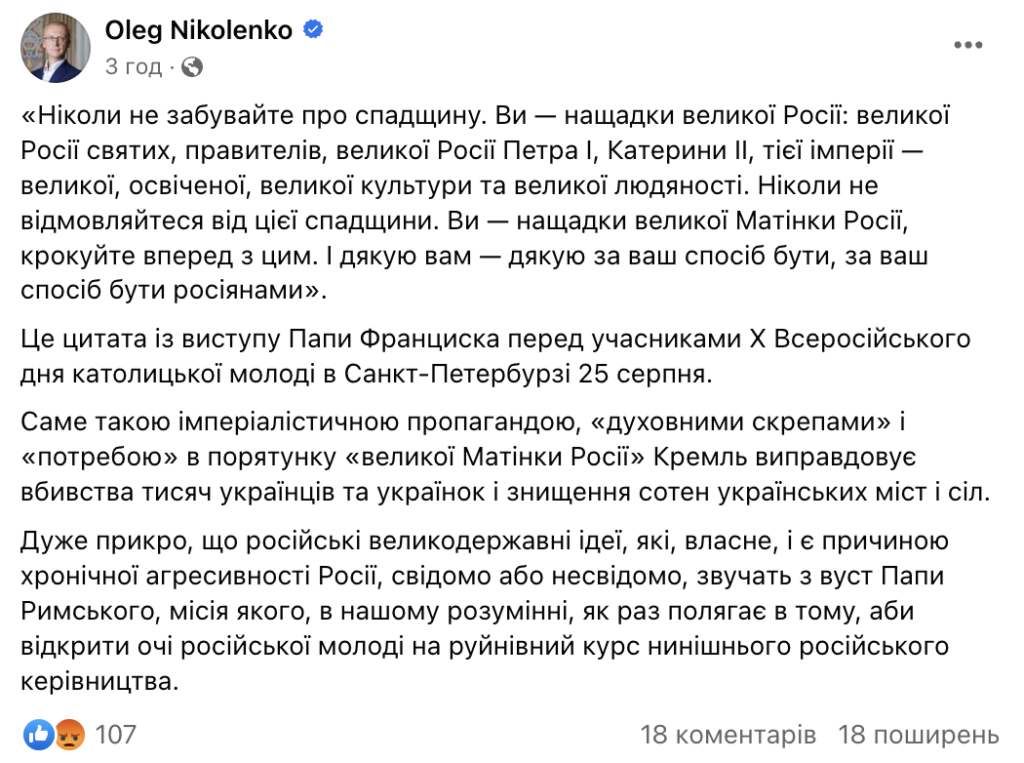Click the final word "керівництва" of the post
Image resolution: width=1024 pixels, height=763 pixels.
coord(99,681)
